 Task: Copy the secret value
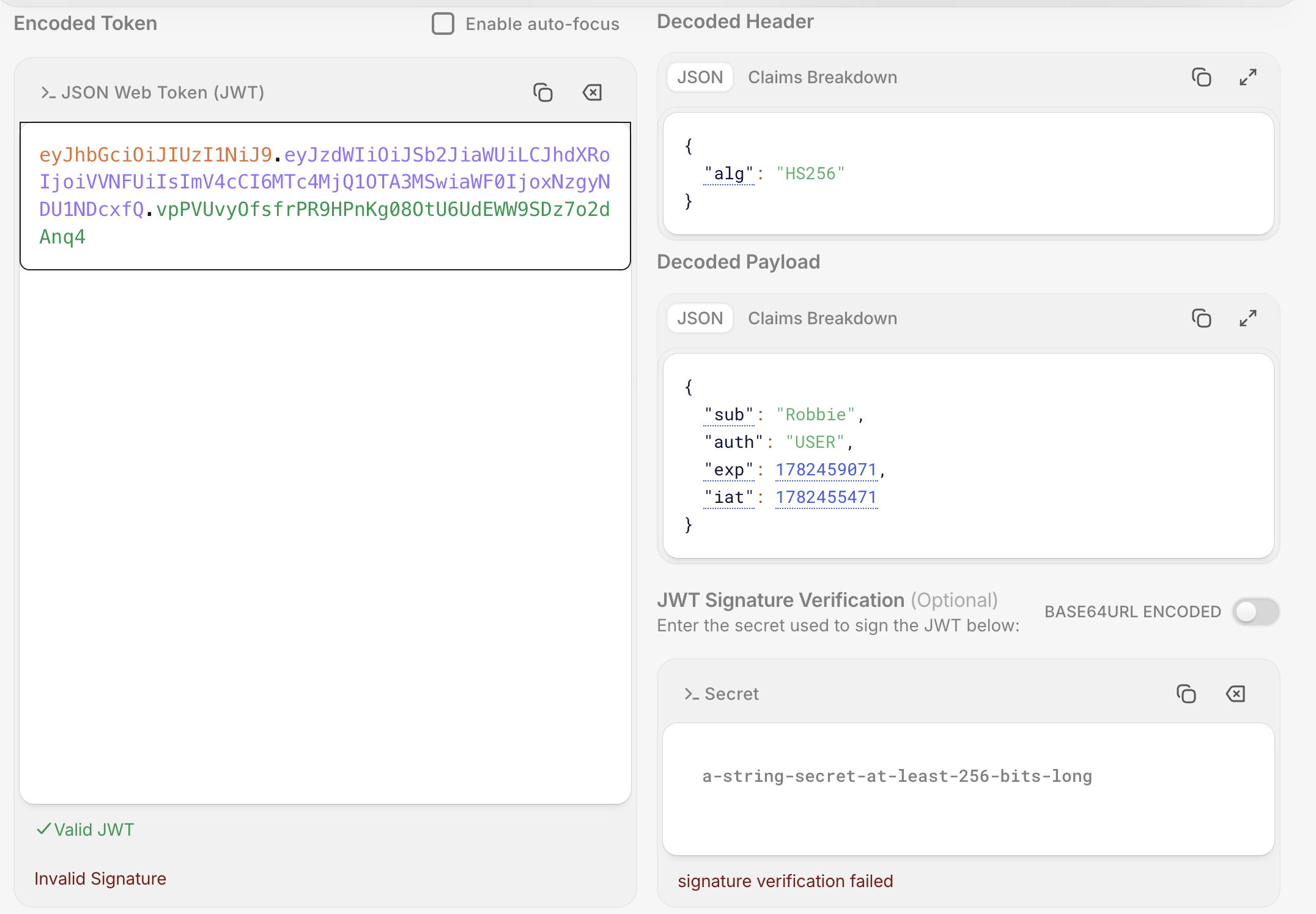click(x=1186, y=694)
